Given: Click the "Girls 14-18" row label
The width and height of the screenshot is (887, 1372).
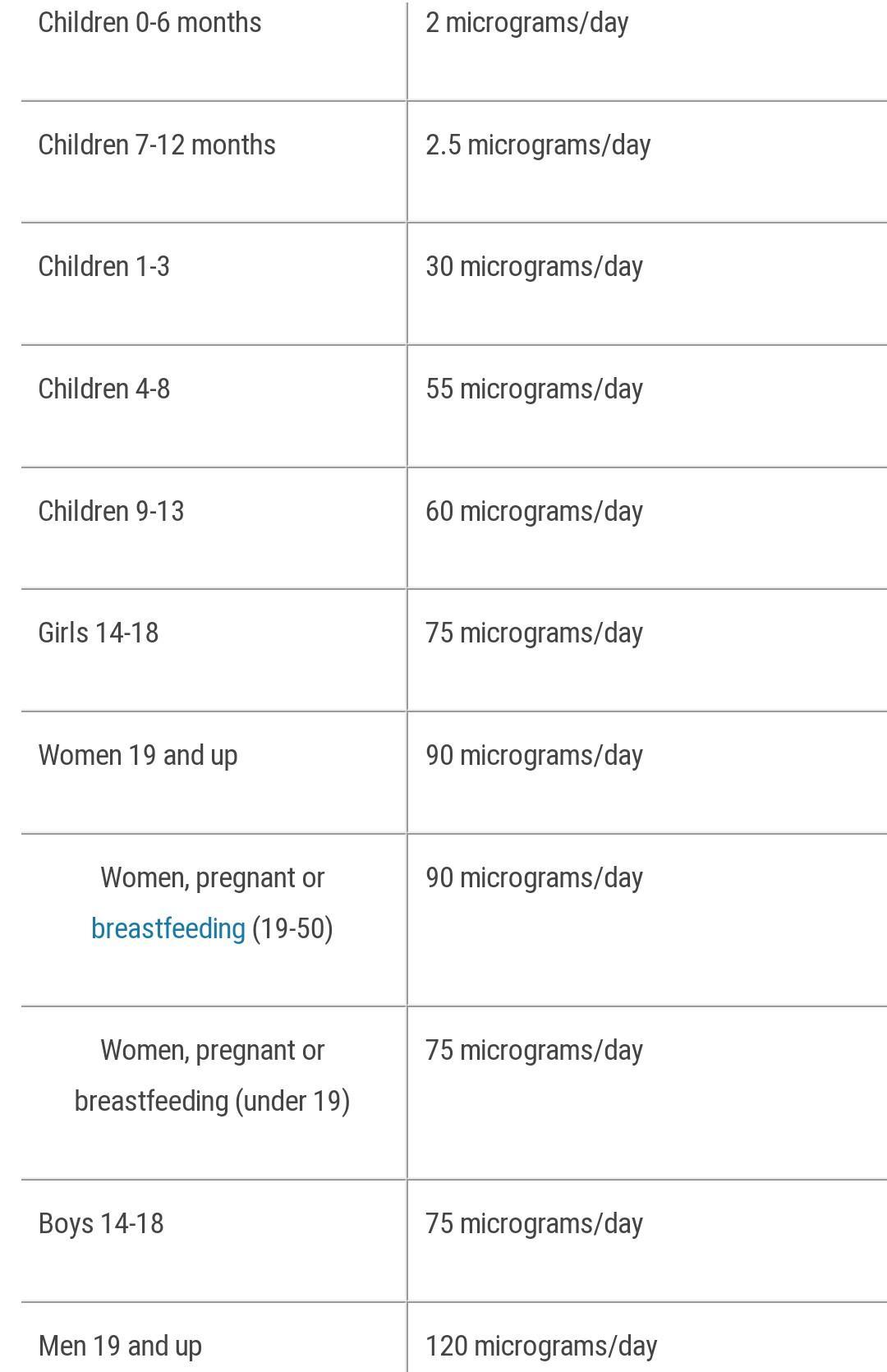Looking at the screenshot, I should 99,633.
